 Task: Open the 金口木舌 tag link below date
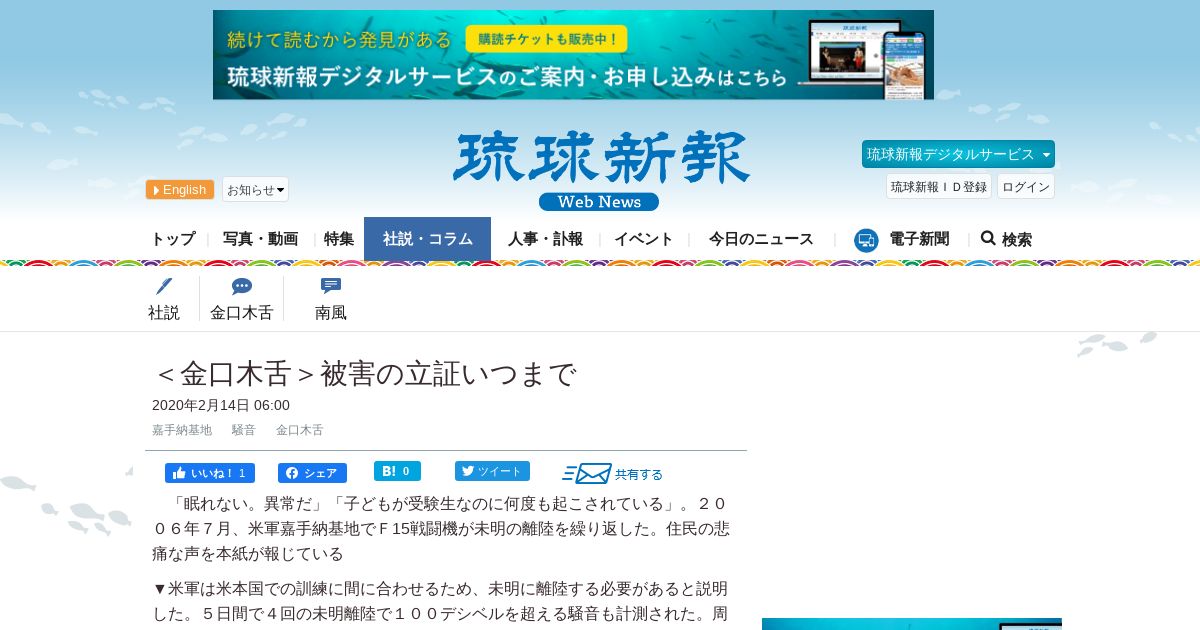tap(299, 430)
